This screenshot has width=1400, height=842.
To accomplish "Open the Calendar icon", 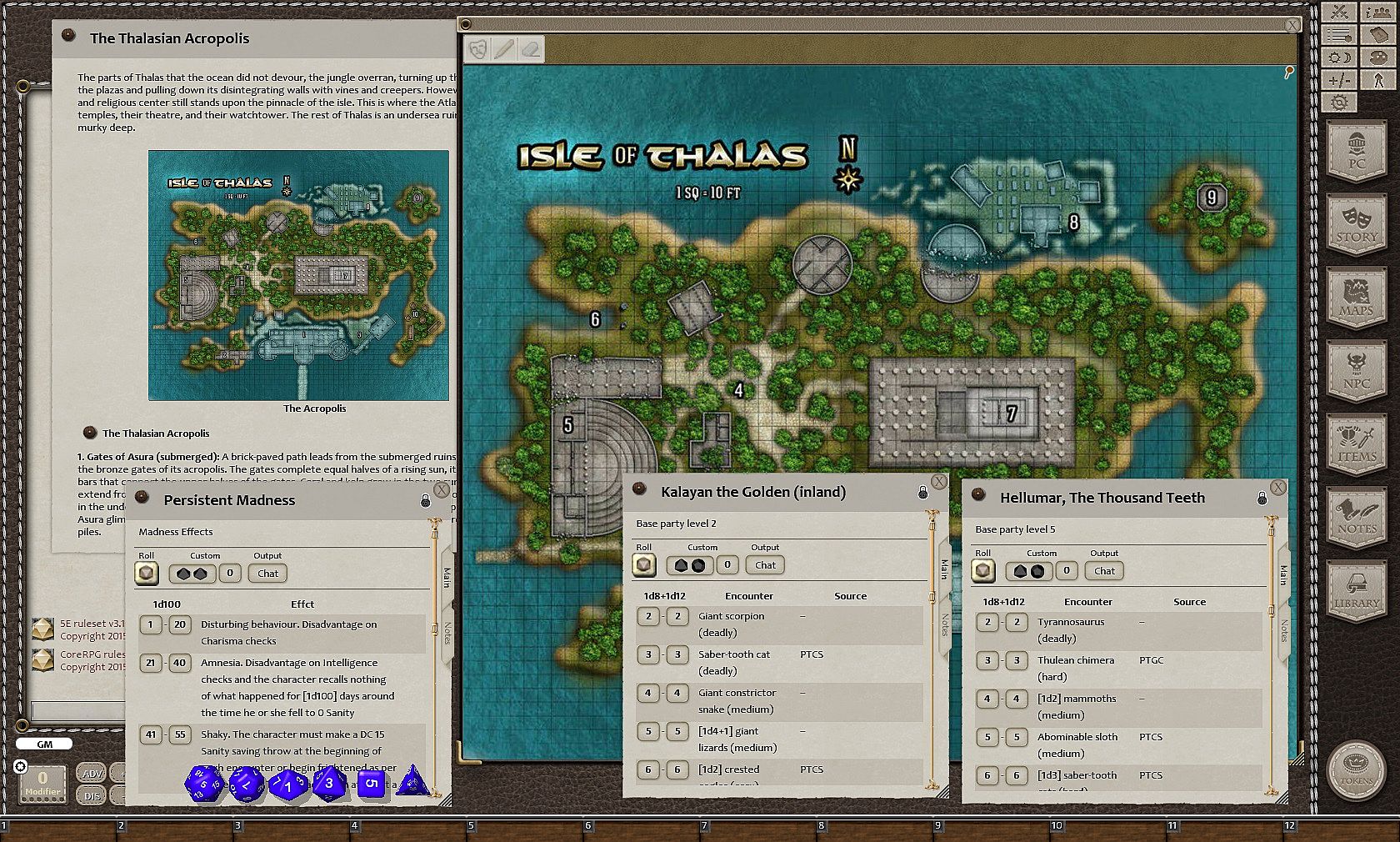I will click(x=1379, y=35).
